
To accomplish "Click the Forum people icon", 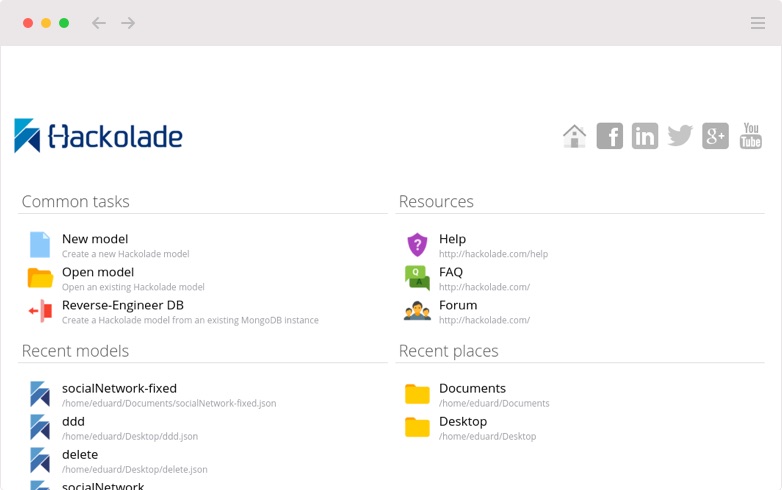I will 417,311.
